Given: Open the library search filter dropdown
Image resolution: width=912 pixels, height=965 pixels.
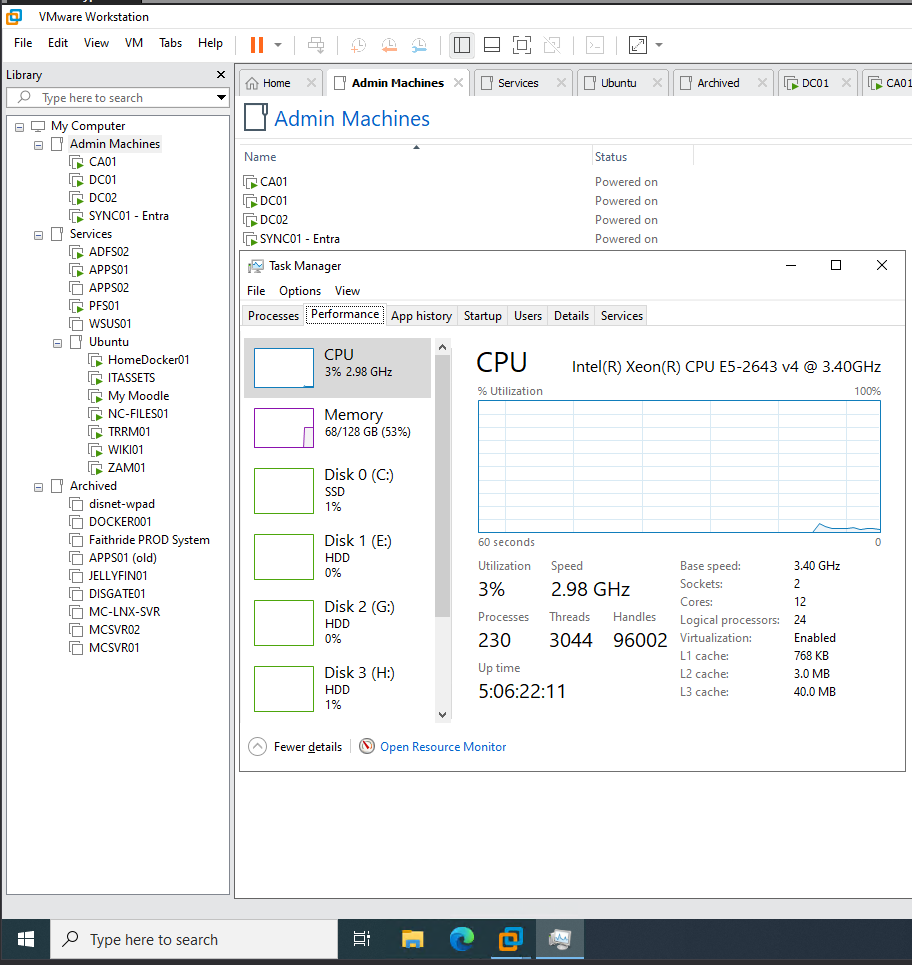Looking at the screenshot, I should 221,98.
